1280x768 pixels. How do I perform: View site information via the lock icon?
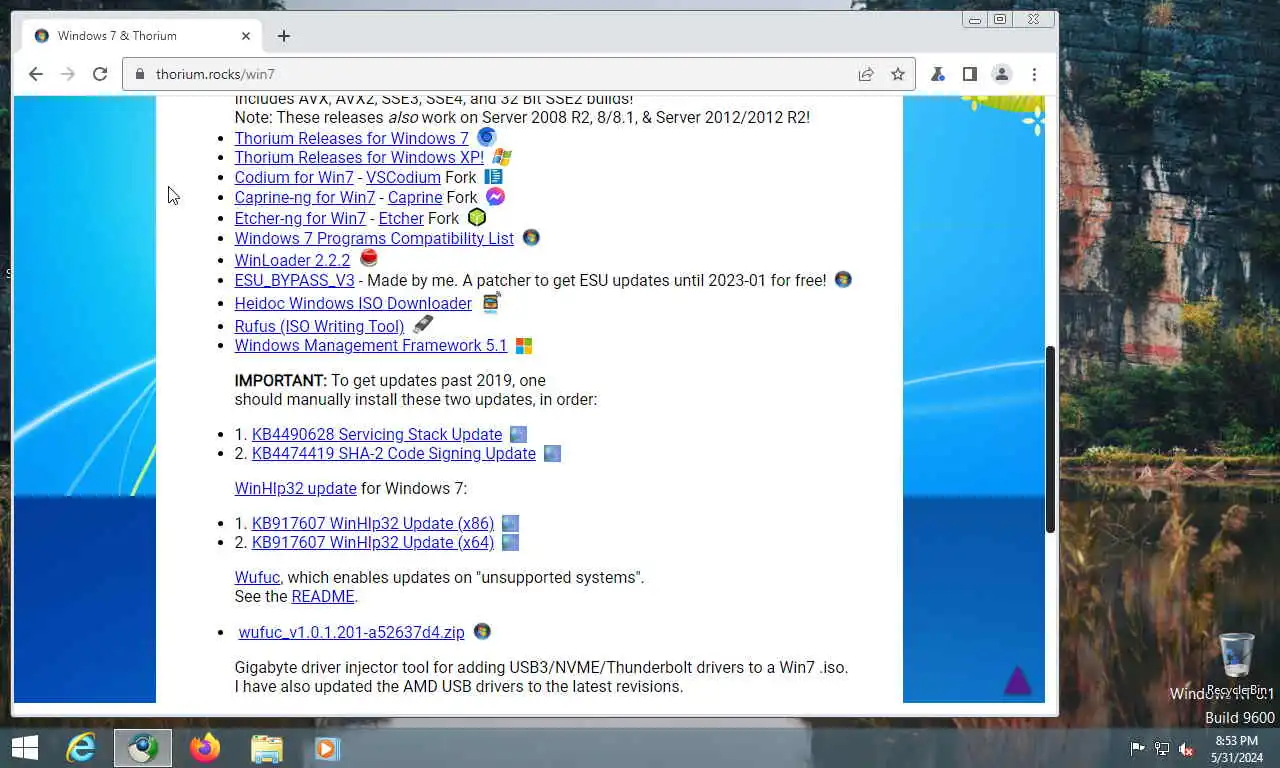tap(139, 74)
